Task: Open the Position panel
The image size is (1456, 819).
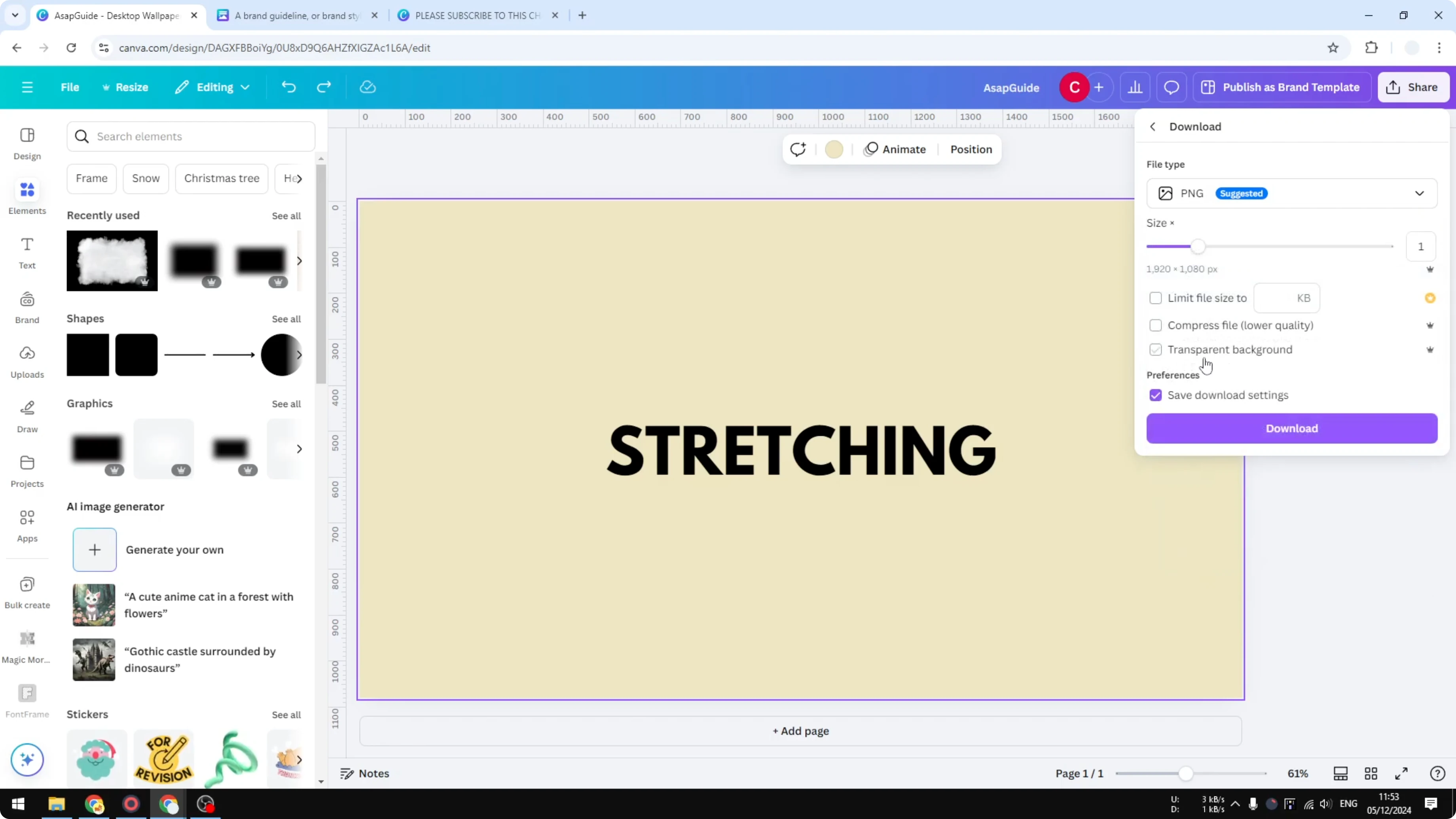Action: (971, 149)
